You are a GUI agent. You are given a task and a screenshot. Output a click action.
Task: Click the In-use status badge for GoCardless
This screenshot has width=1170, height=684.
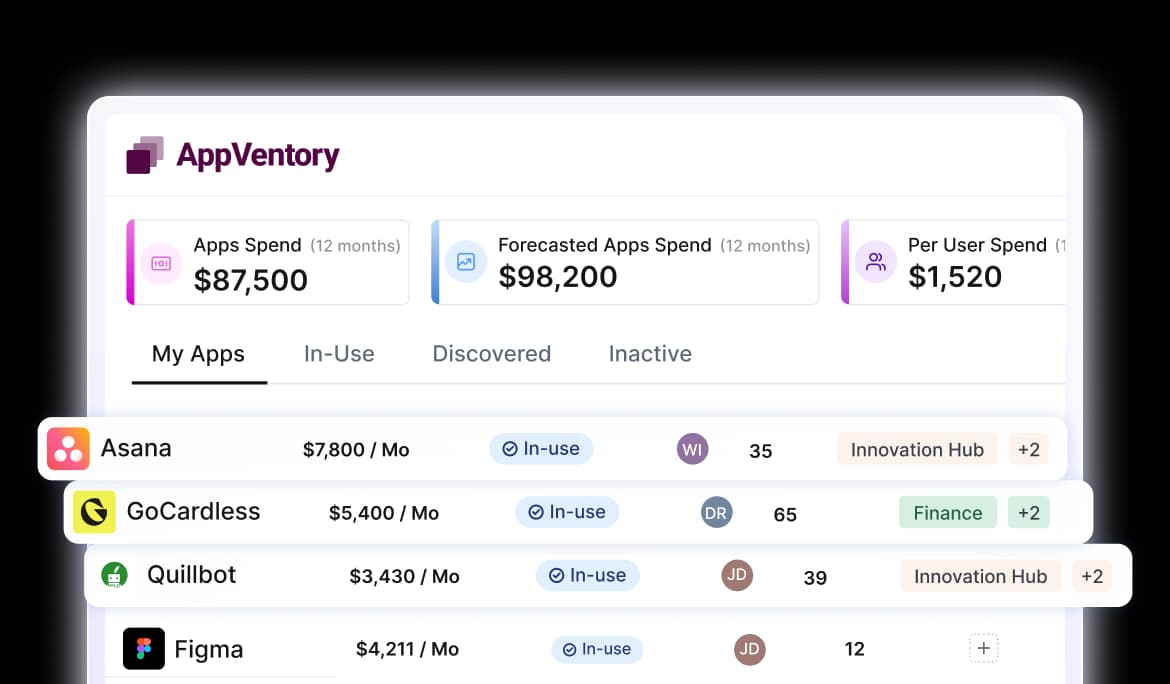pyautogui.click(x=567, y=512)
